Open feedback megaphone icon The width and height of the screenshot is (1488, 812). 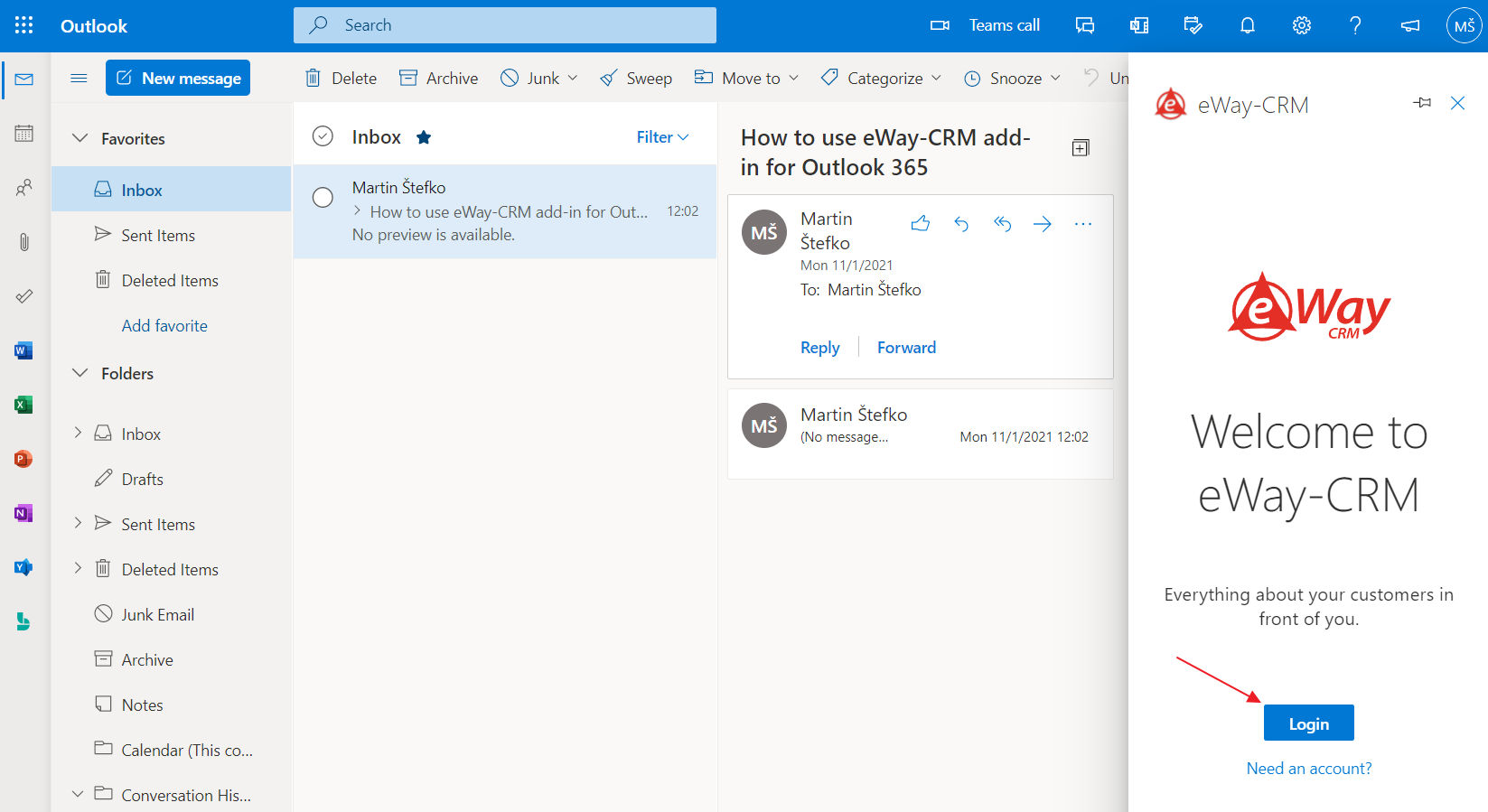[x=1410, y=25]
